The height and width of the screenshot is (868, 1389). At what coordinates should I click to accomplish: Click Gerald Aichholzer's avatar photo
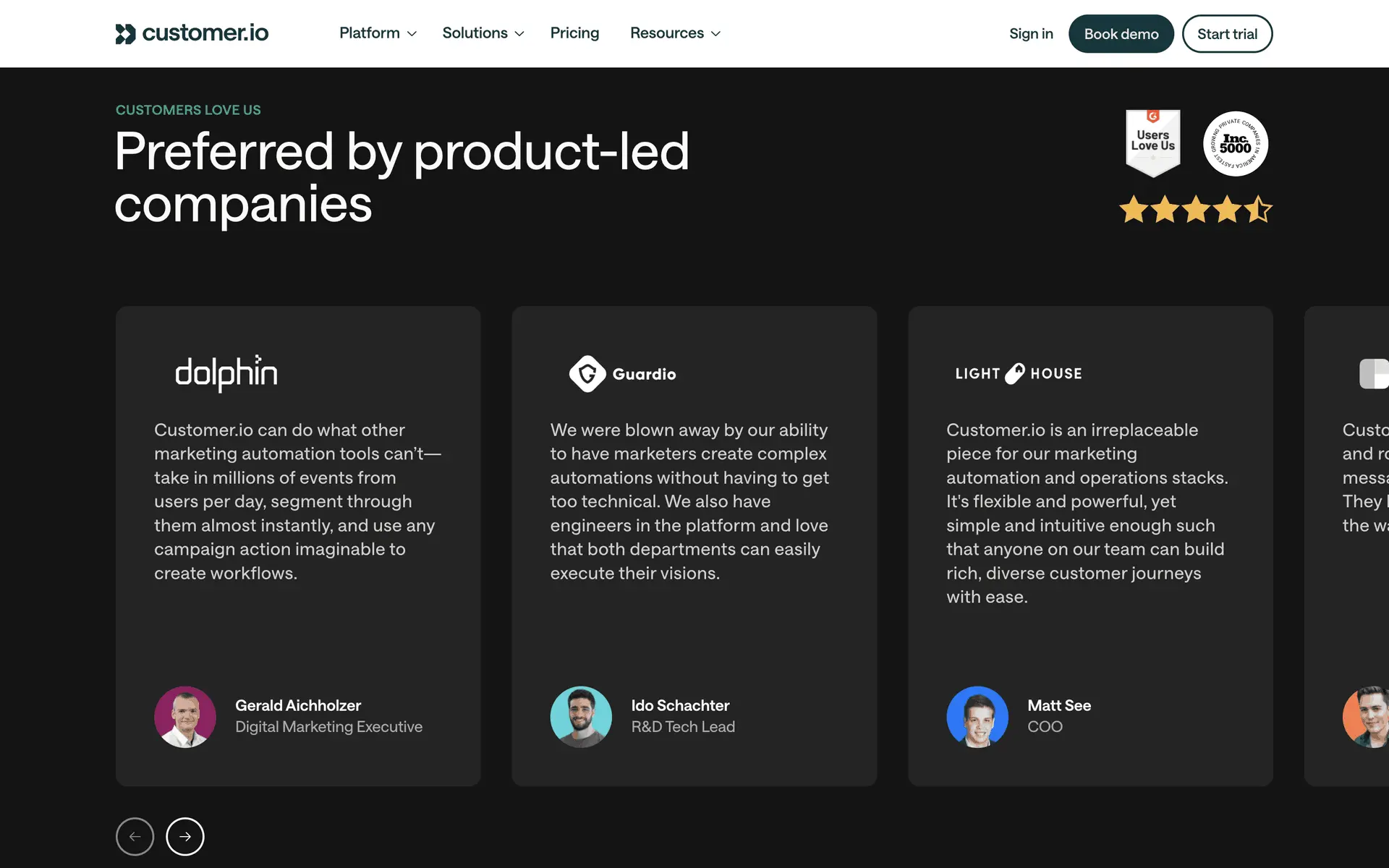pyautogui.click(x=185, y=717)
